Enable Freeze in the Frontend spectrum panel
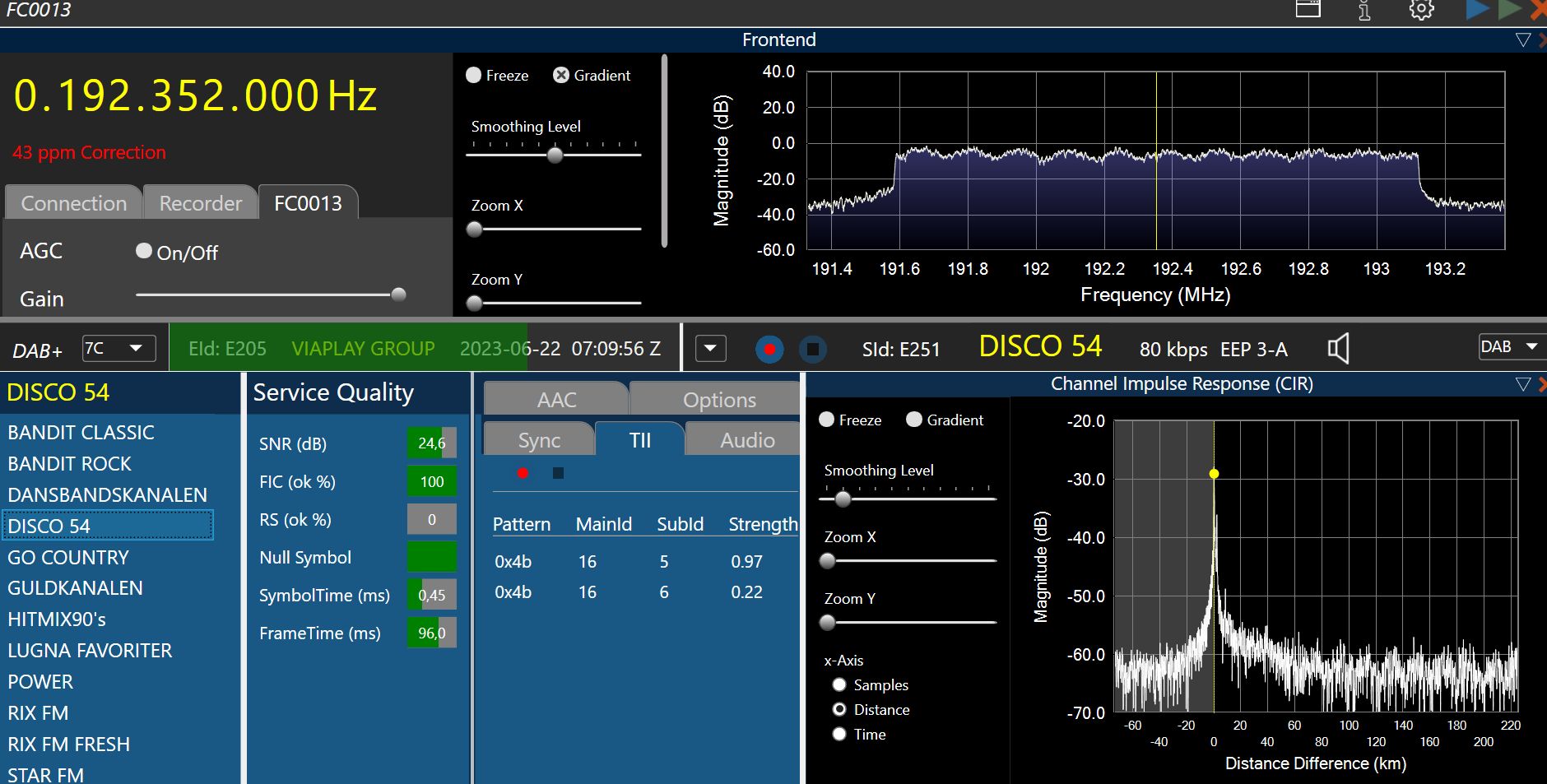Screen dimensions: 1547x784 pyautogui.click(x=474, y=75)
